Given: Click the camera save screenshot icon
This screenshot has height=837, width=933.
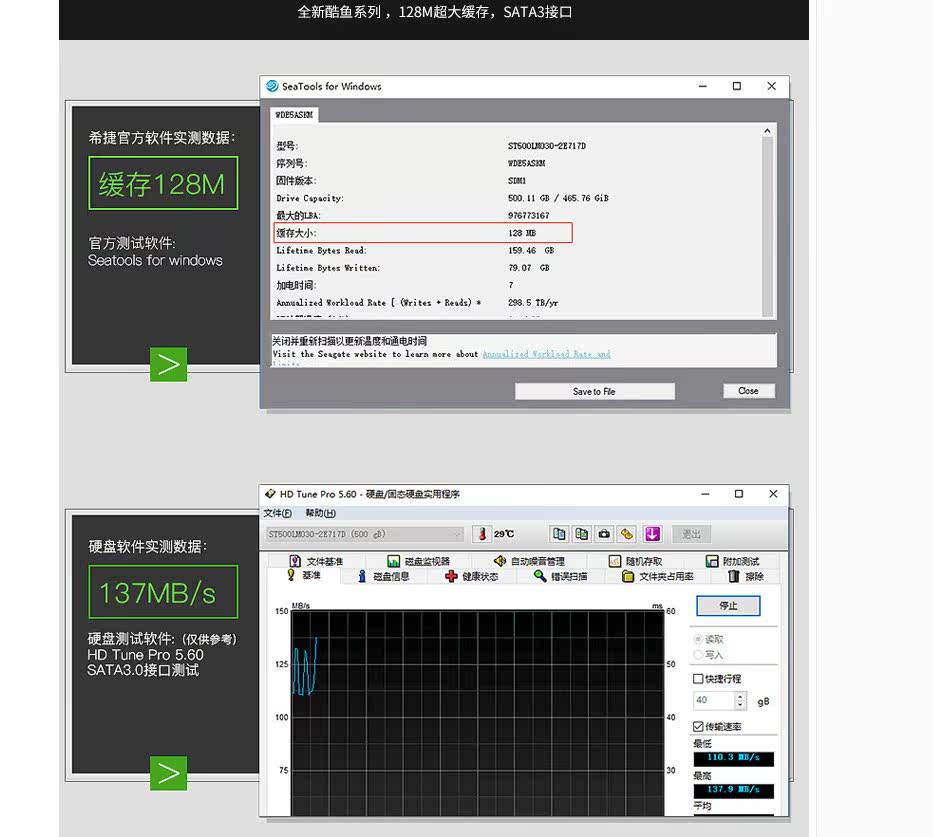Looking at the screenshot, I should [x=604, y=534].
